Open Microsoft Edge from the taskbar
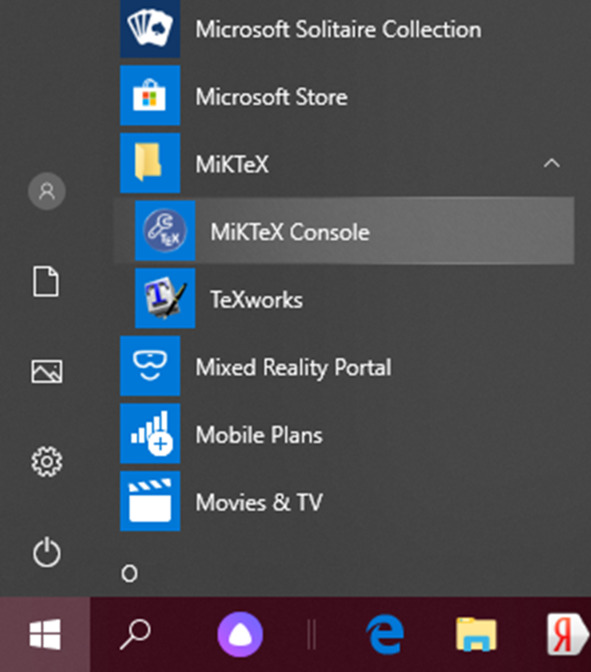Image resolution: width=591 pixels, height=672 pixels. (x=385, y=635)
